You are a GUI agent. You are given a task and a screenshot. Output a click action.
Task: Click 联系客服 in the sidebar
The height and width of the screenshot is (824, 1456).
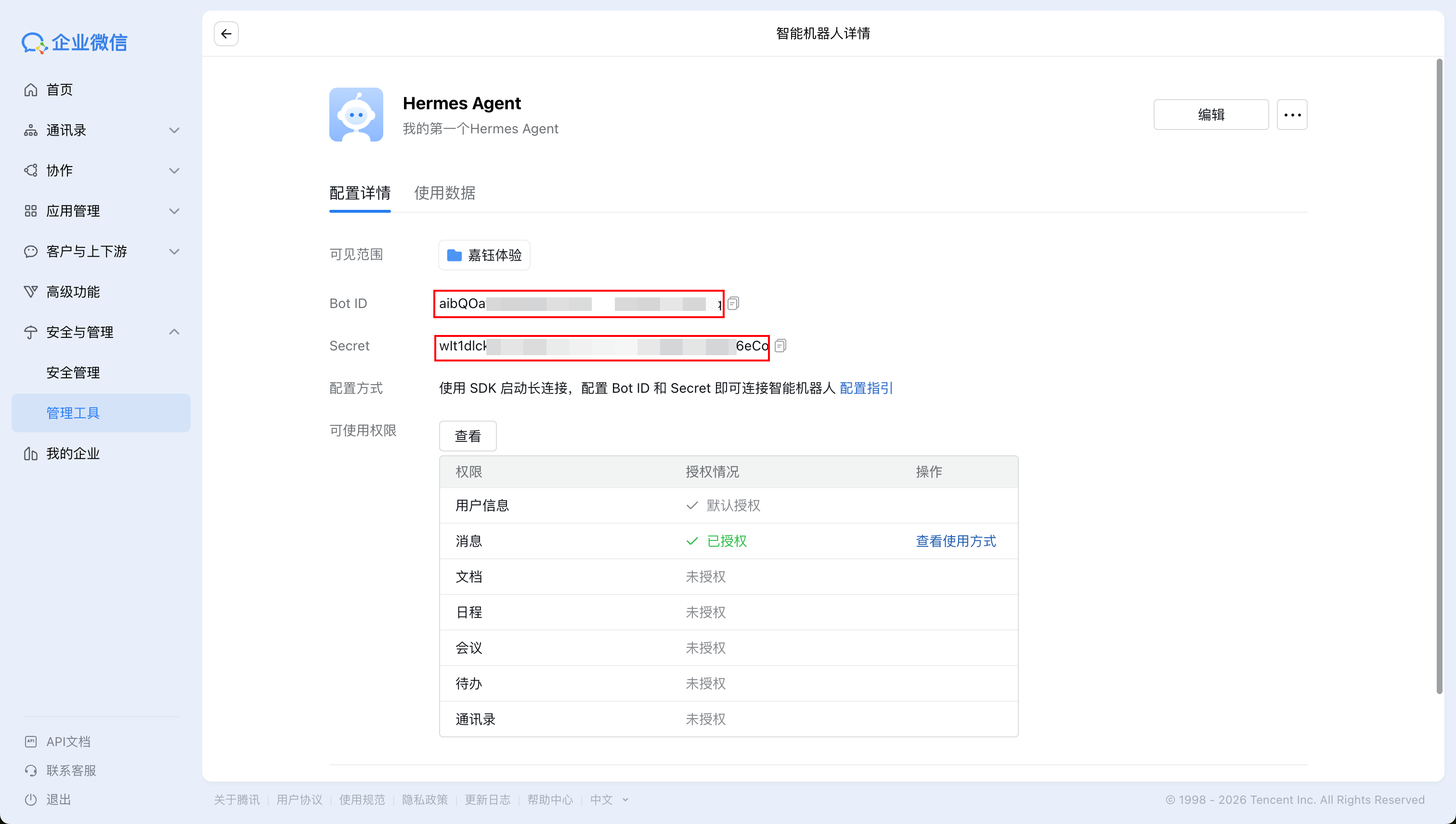(x=71, y=770)
